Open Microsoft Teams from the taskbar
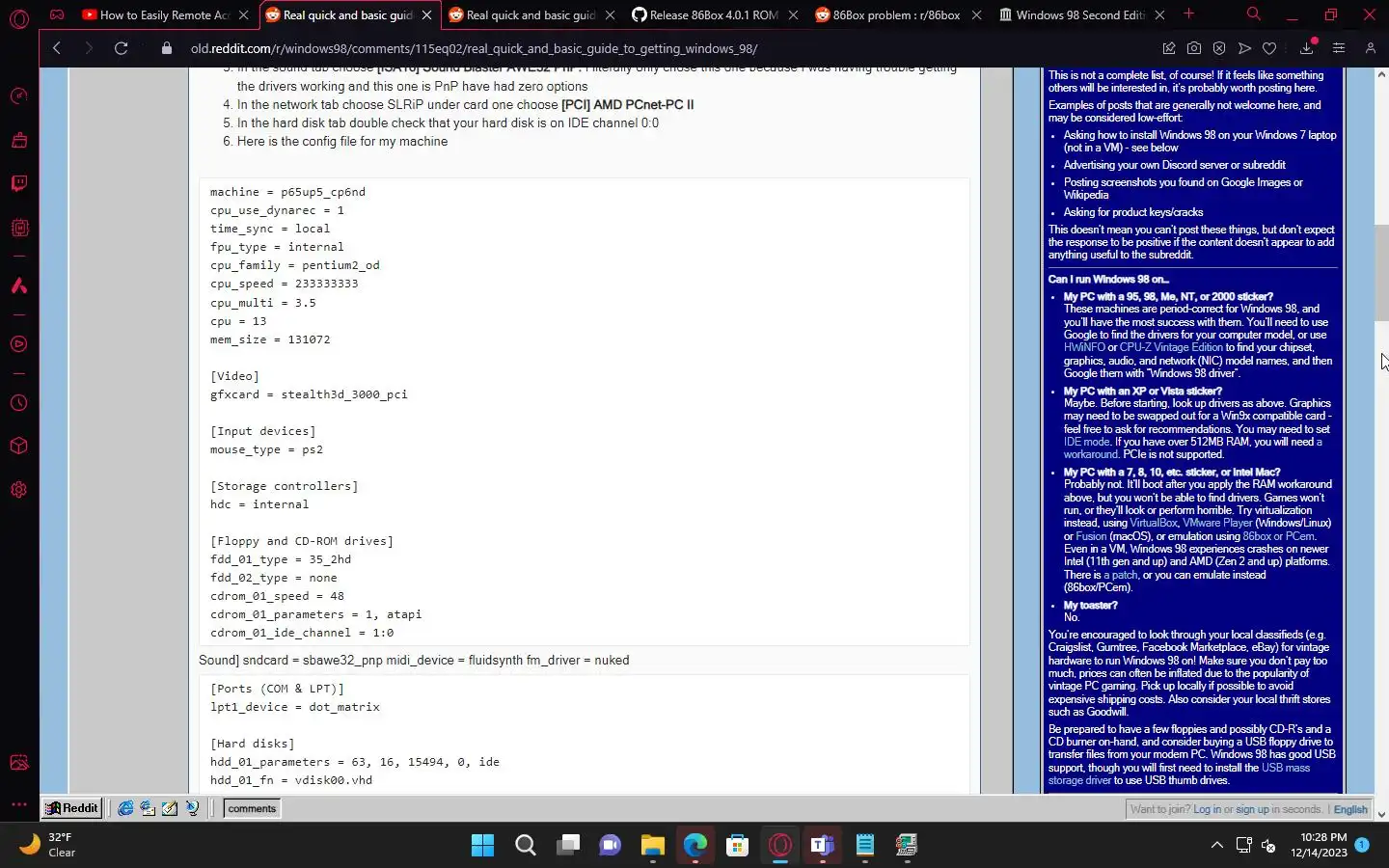1389x868 pixels. (823, 846)
